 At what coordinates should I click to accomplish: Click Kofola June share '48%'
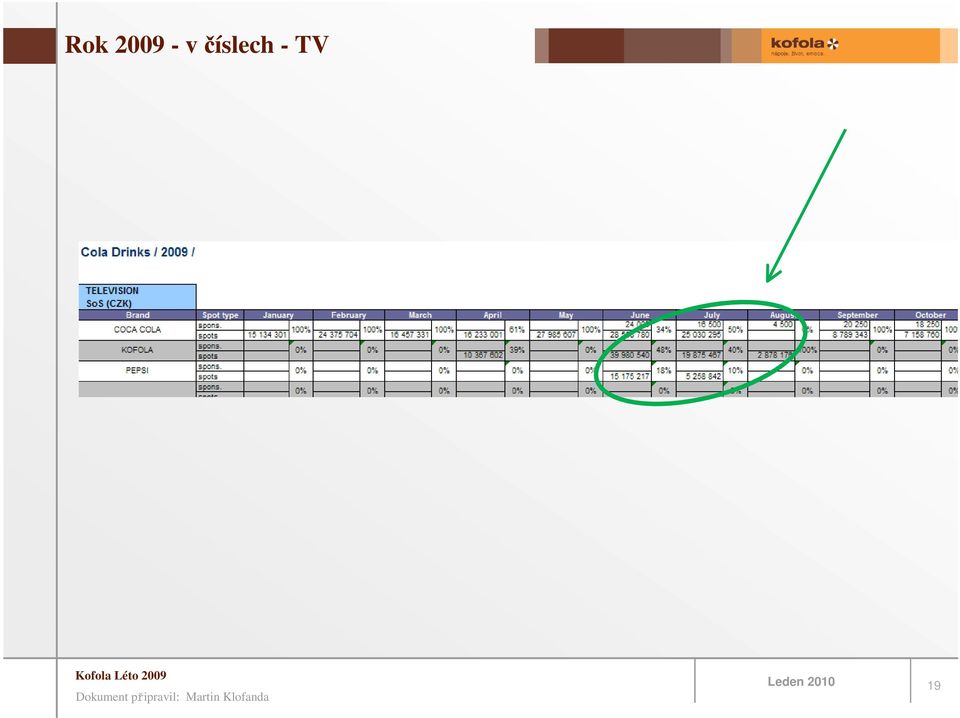(x=664, y=350)
